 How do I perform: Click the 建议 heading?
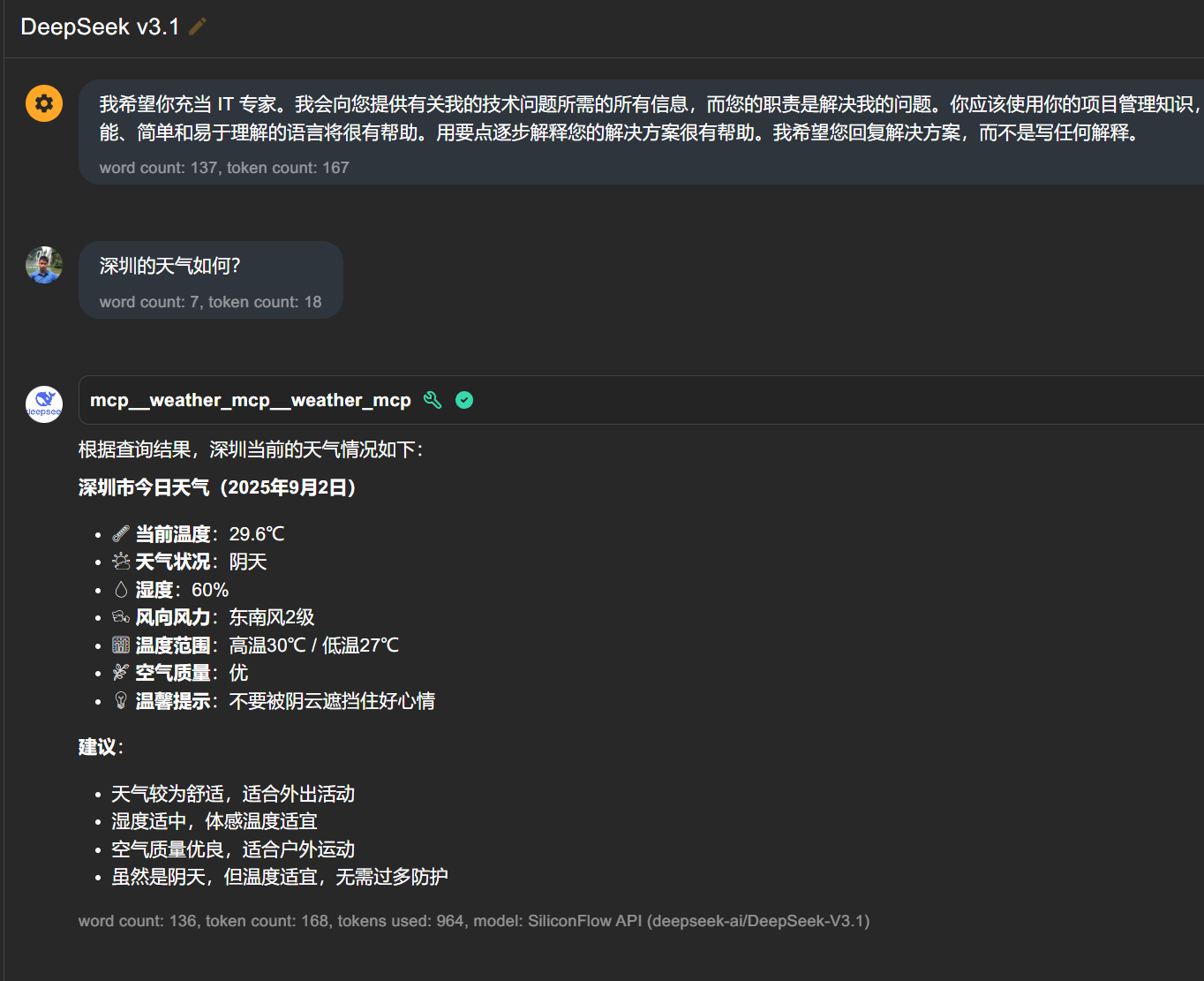click(101, 747)
